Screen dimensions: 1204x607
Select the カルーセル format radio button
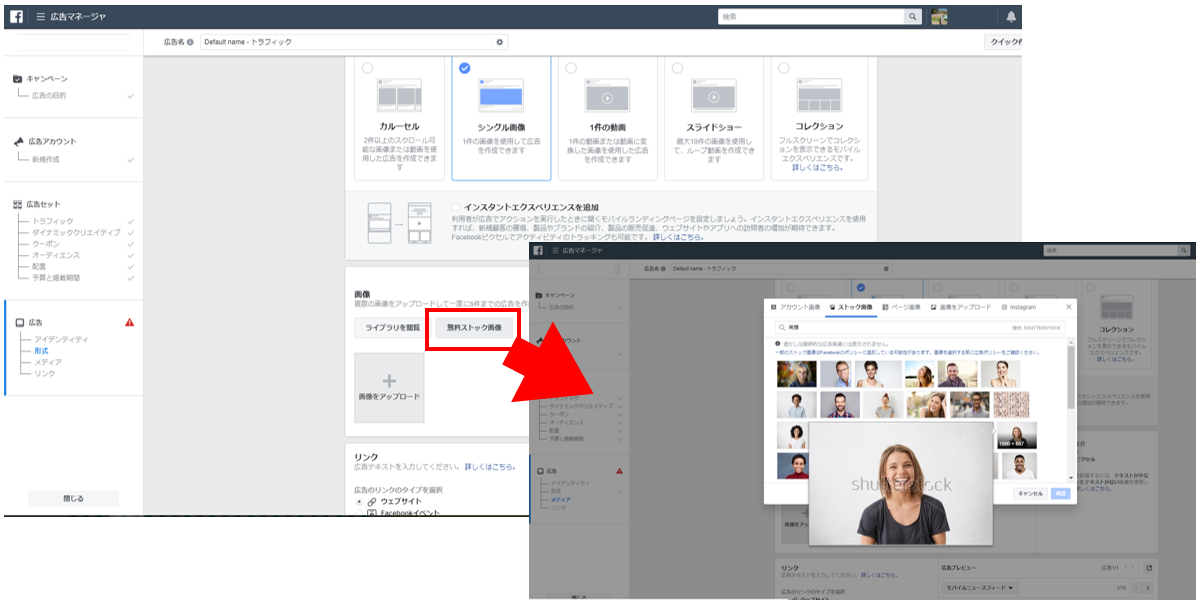click(x=367, y=68)
